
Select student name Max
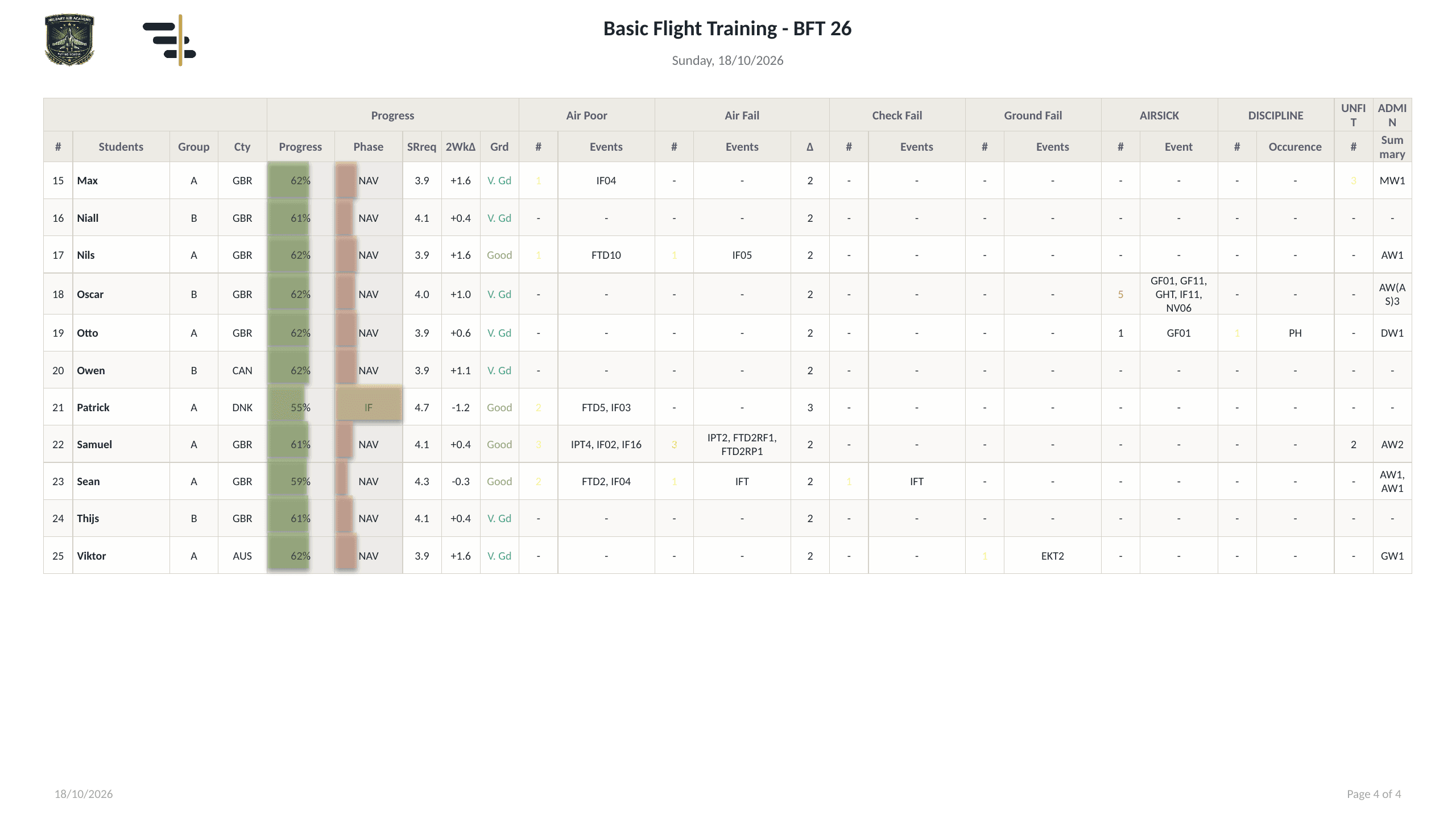(x=88, y=181)
